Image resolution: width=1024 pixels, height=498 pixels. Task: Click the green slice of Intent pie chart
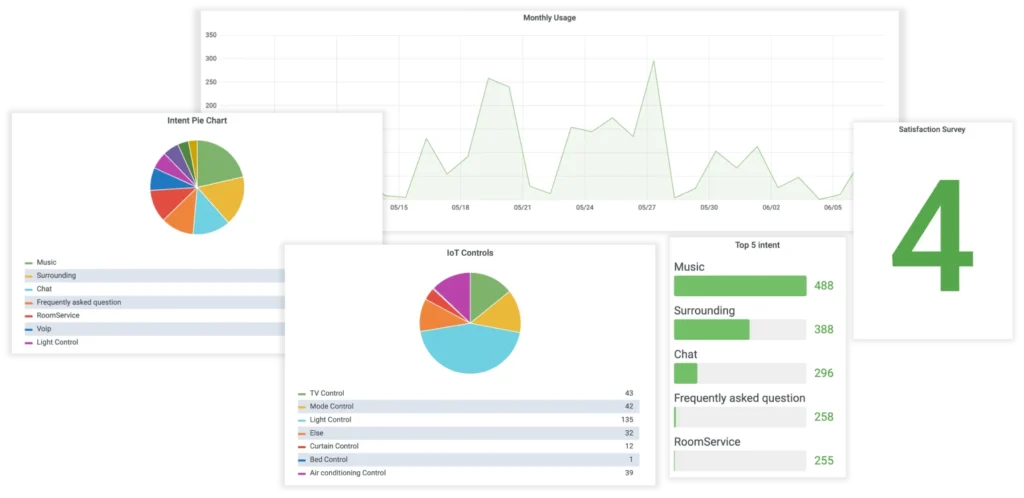pyautogui.click(x=220, y=162)
